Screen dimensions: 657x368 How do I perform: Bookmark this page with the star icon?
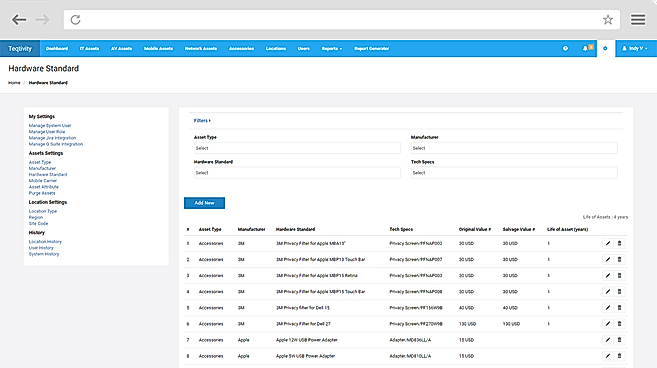608,20
